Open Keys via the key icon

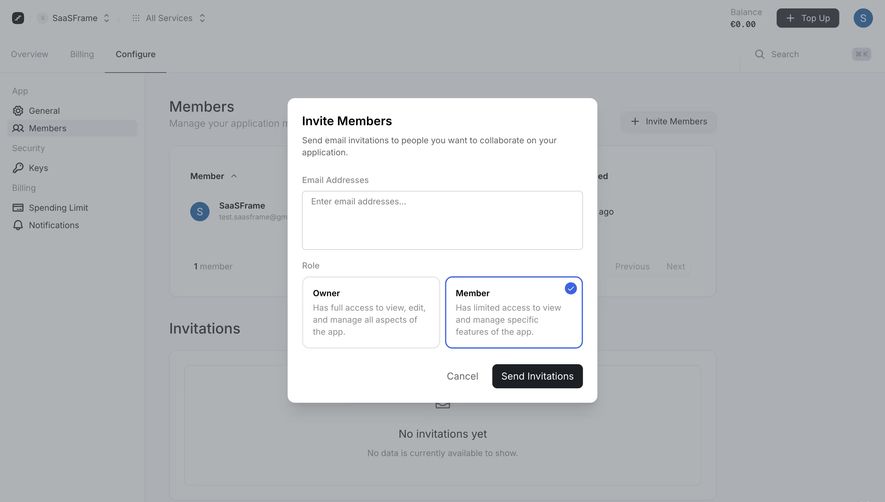tap(18, 168)
